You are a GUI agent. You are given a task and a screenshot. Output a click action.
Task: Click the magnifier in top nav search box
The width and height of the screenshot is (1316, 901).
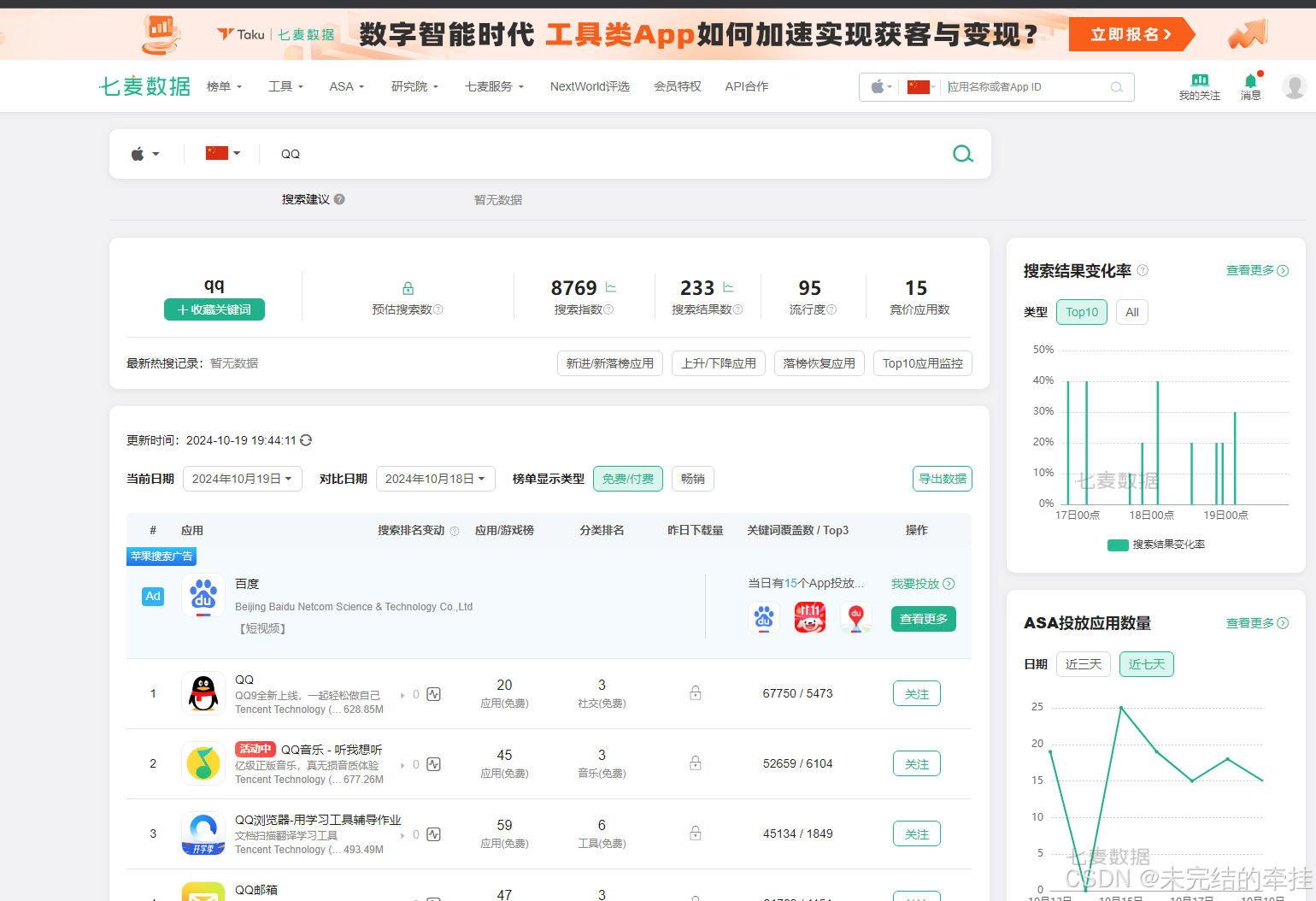(1116, 87)
